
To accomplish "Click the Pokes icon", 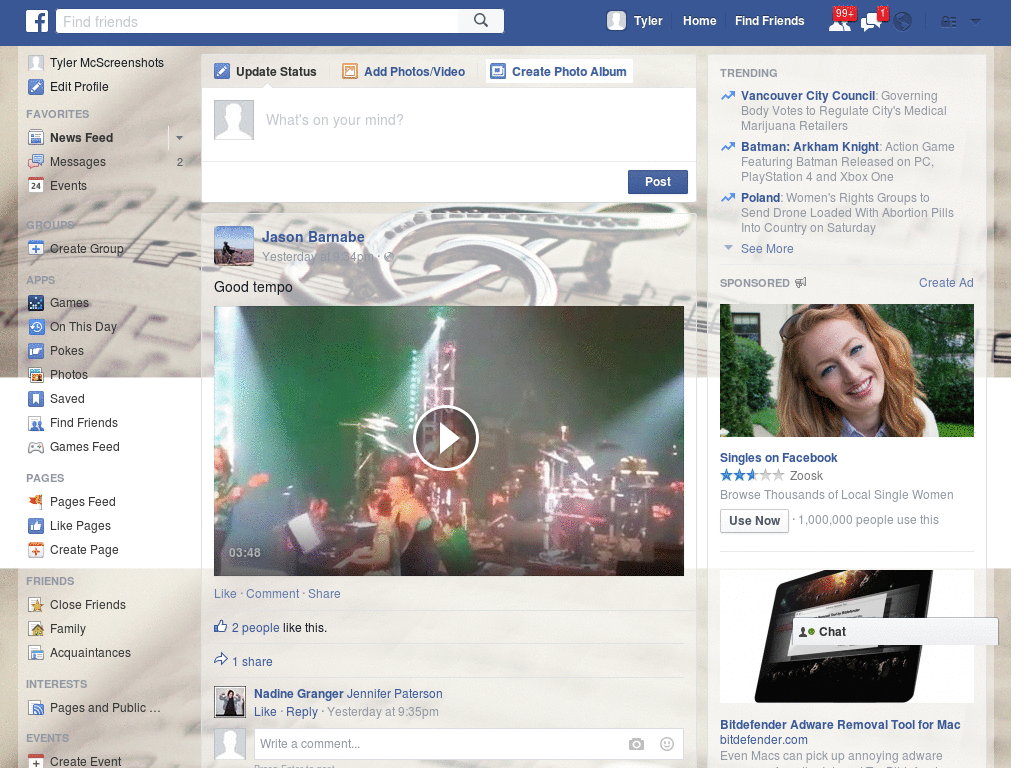I will pyautogui.click(x=36, y=351).
